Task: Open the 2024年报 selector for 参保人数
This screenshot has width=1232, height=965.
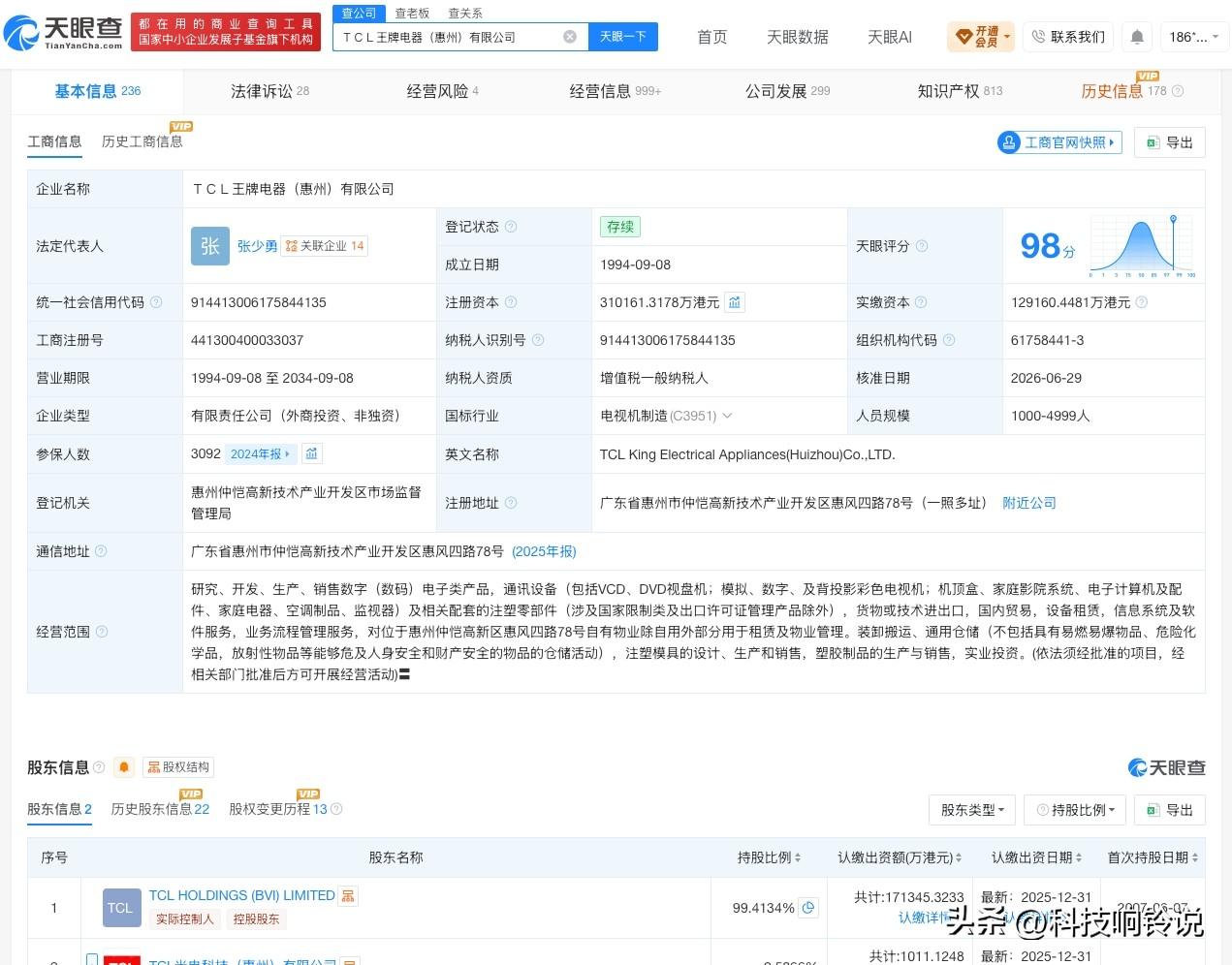Action: pyautogui.click(x=260, y=453)
